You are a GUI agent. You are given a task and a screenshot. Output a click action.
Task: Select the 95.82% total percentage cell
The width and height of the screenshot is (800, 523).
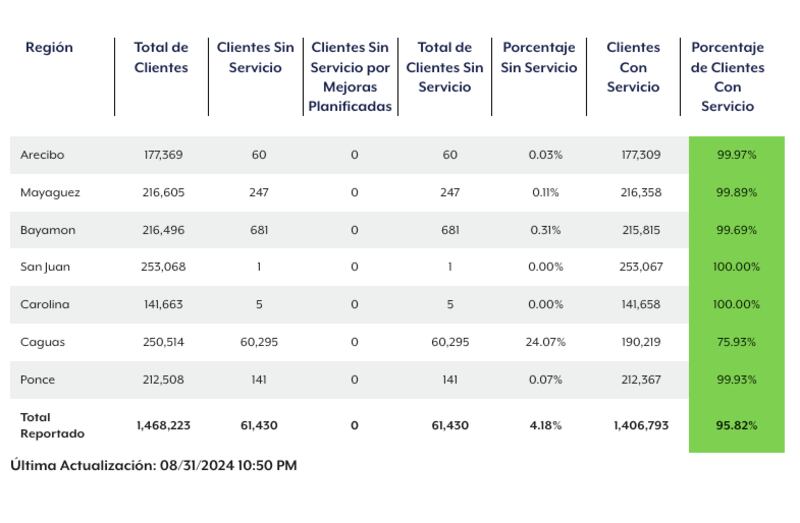(736, 425)
